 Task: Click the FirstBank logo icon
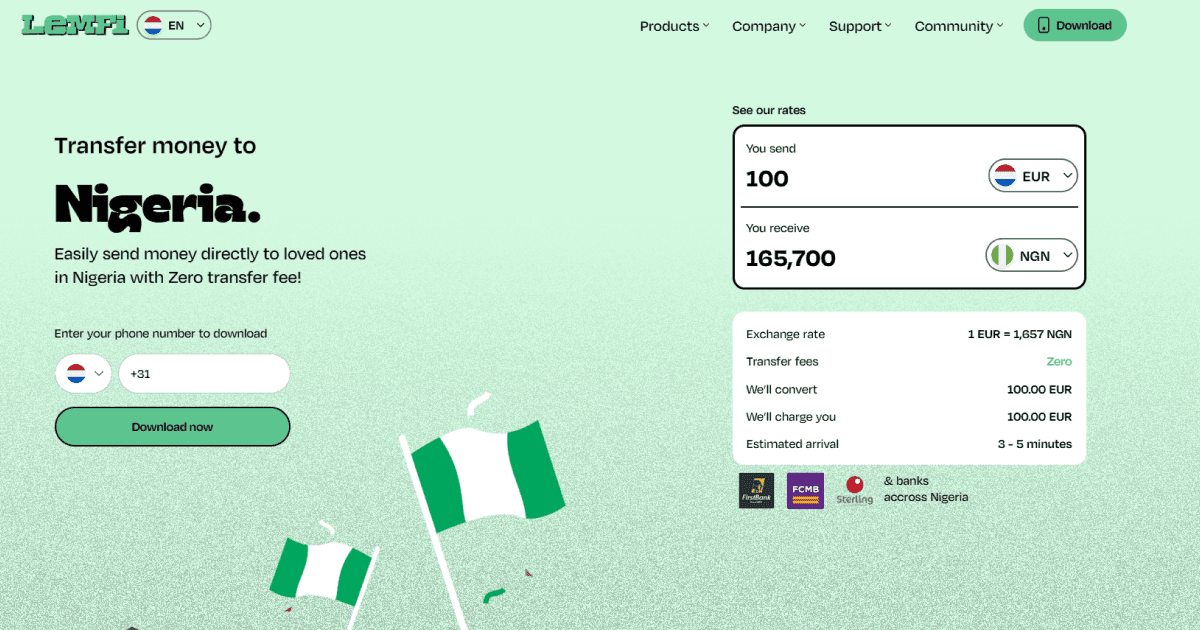point(756,491)
